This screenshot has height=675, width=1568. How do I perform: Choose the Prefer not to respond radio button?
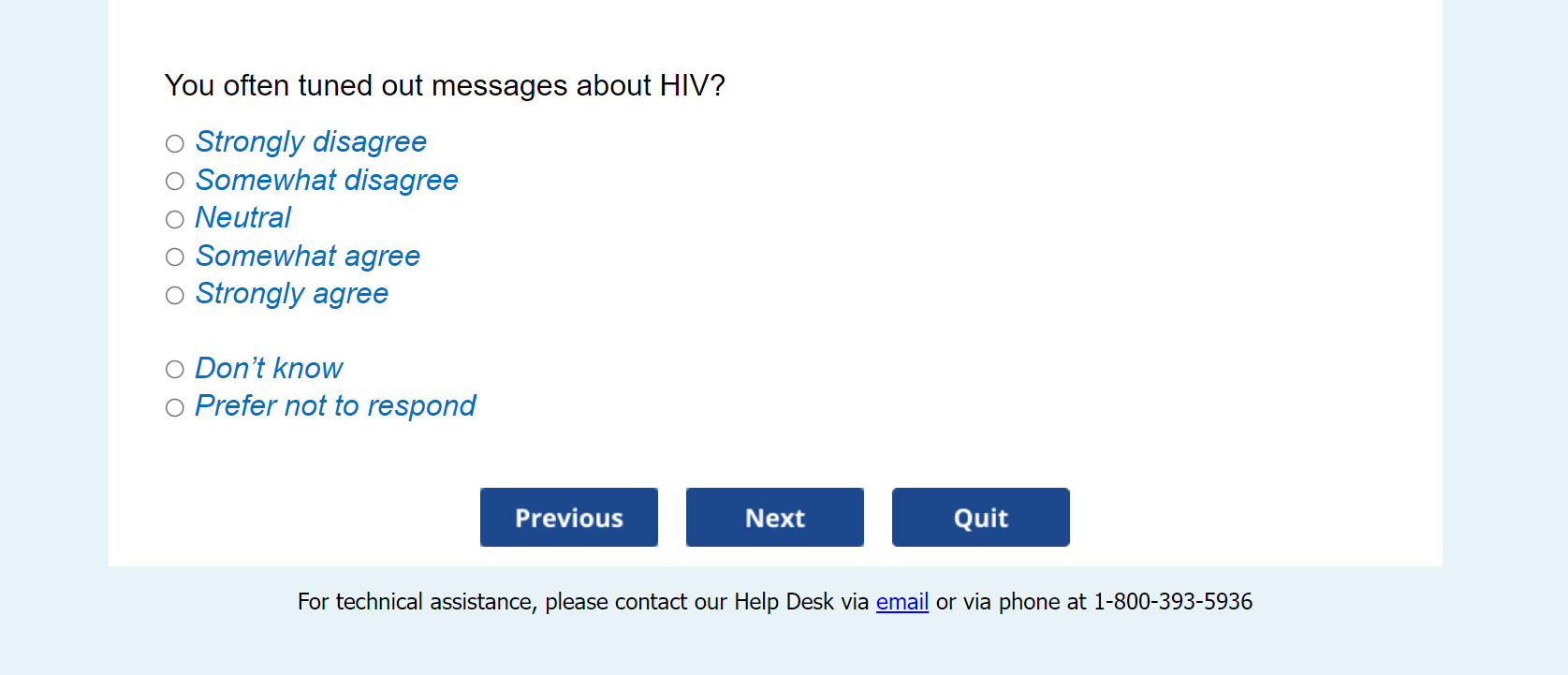click(x=175, y=407)
